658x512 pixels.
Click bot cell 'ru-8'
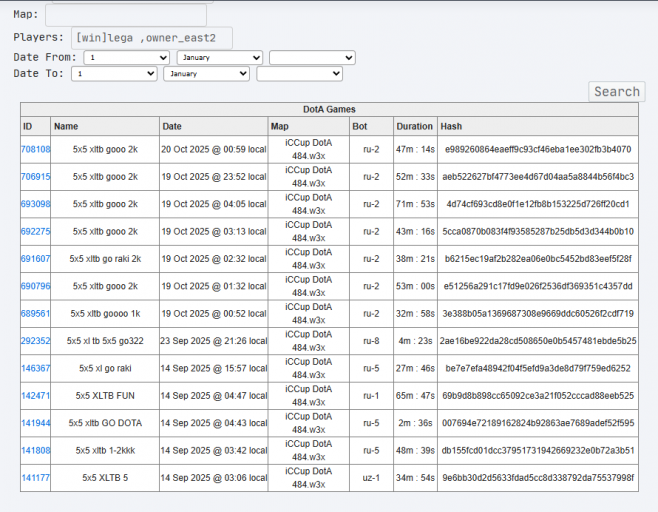371,341
